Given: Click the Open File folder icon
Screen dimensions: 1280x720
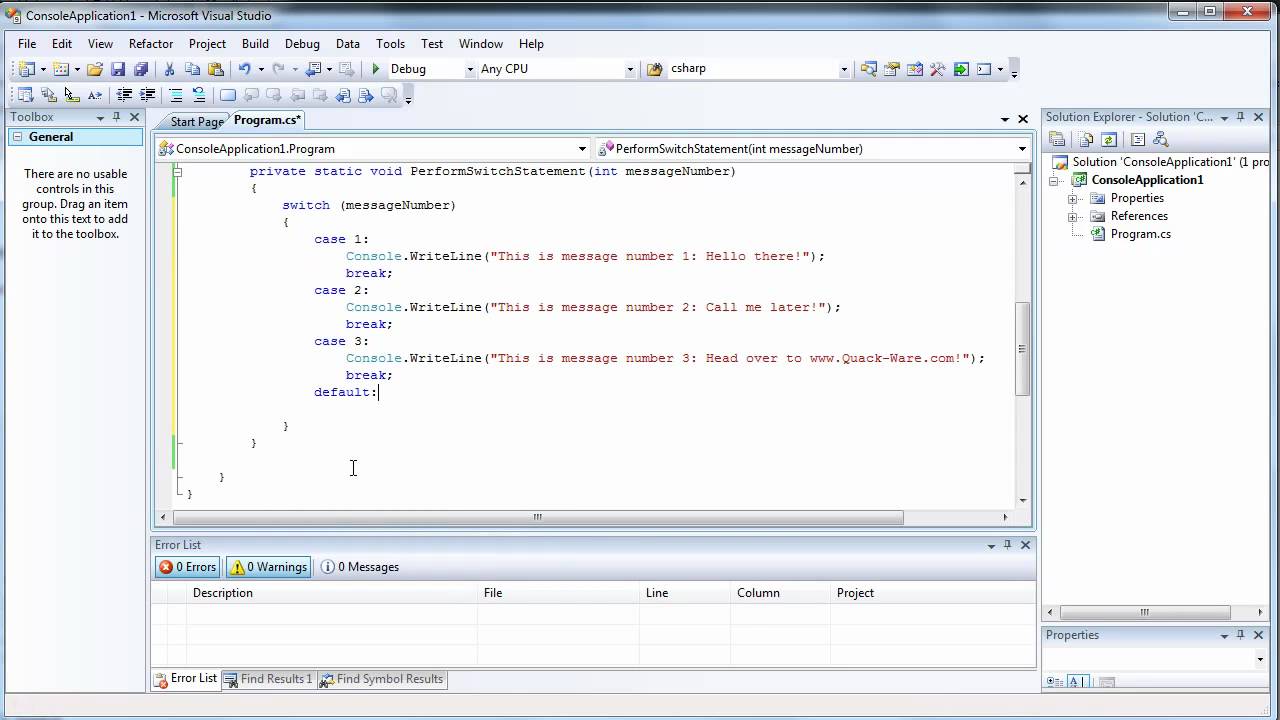Looking at the screenshot, I should click(94, 69).
